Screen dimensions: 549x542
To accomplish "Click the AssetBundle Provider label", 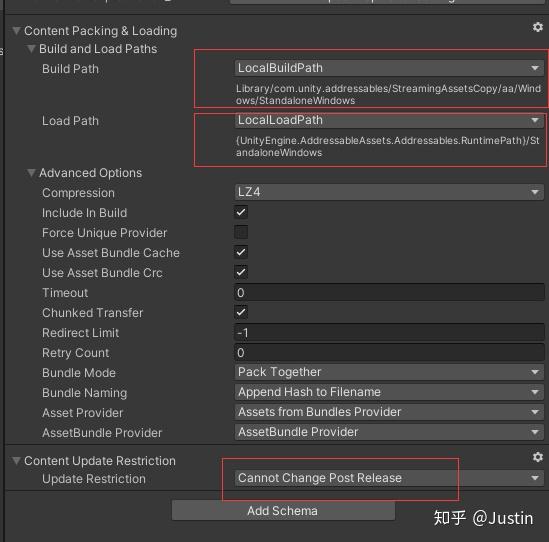I will point(102,433).
